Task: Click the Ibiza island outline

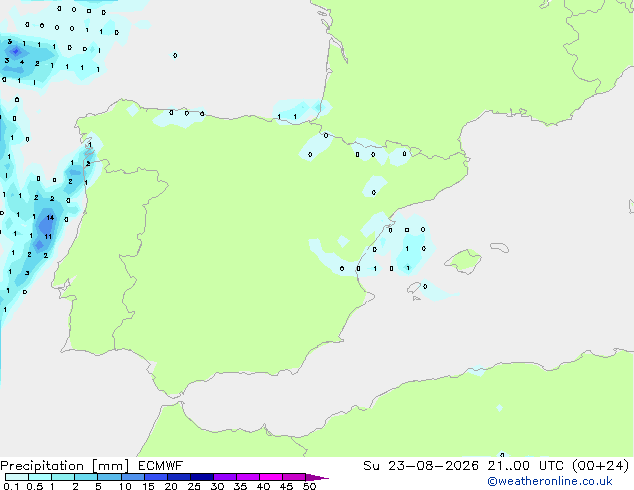Action: (414, 288)
